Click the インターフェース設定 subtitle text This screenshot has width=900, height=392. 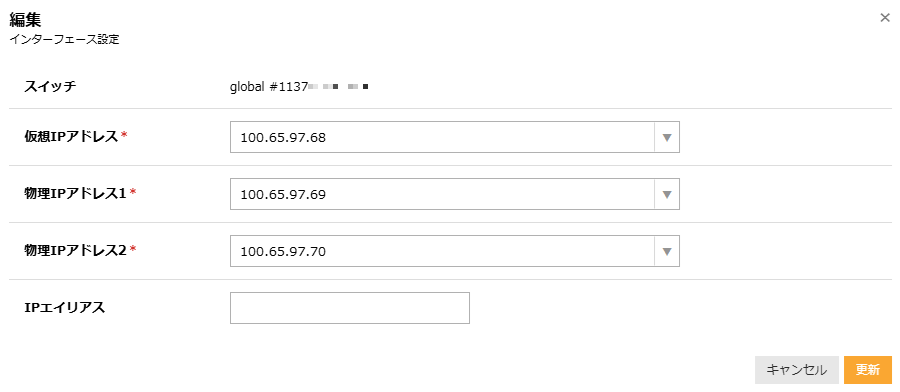point(64,41)
